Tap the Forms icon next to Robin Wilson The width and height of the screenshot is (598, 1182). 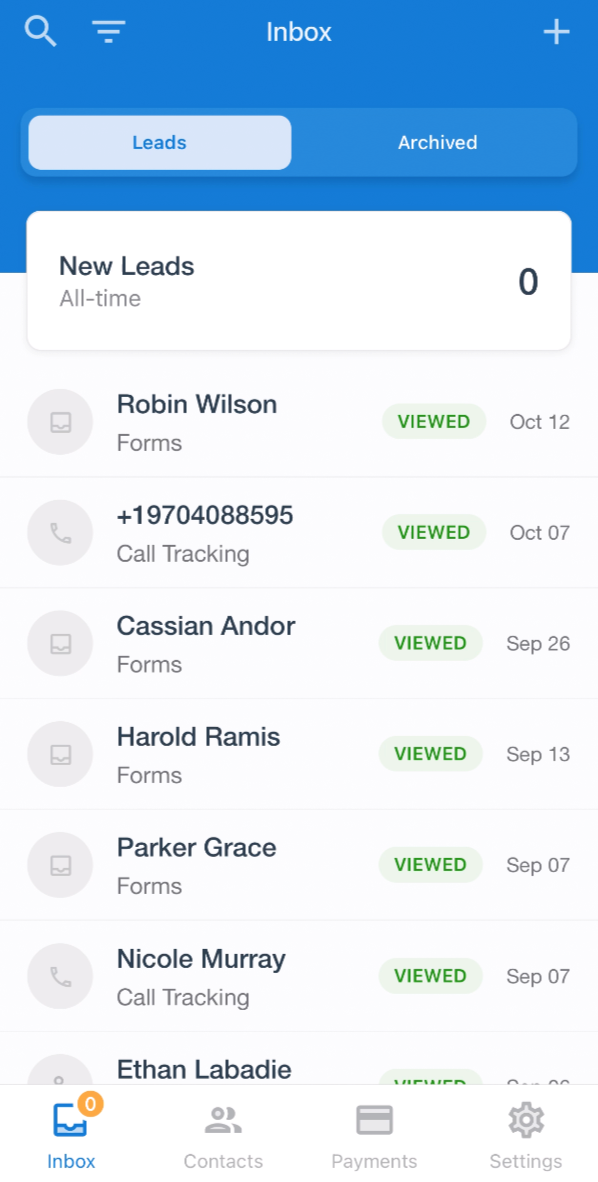[x=60, y=421]
